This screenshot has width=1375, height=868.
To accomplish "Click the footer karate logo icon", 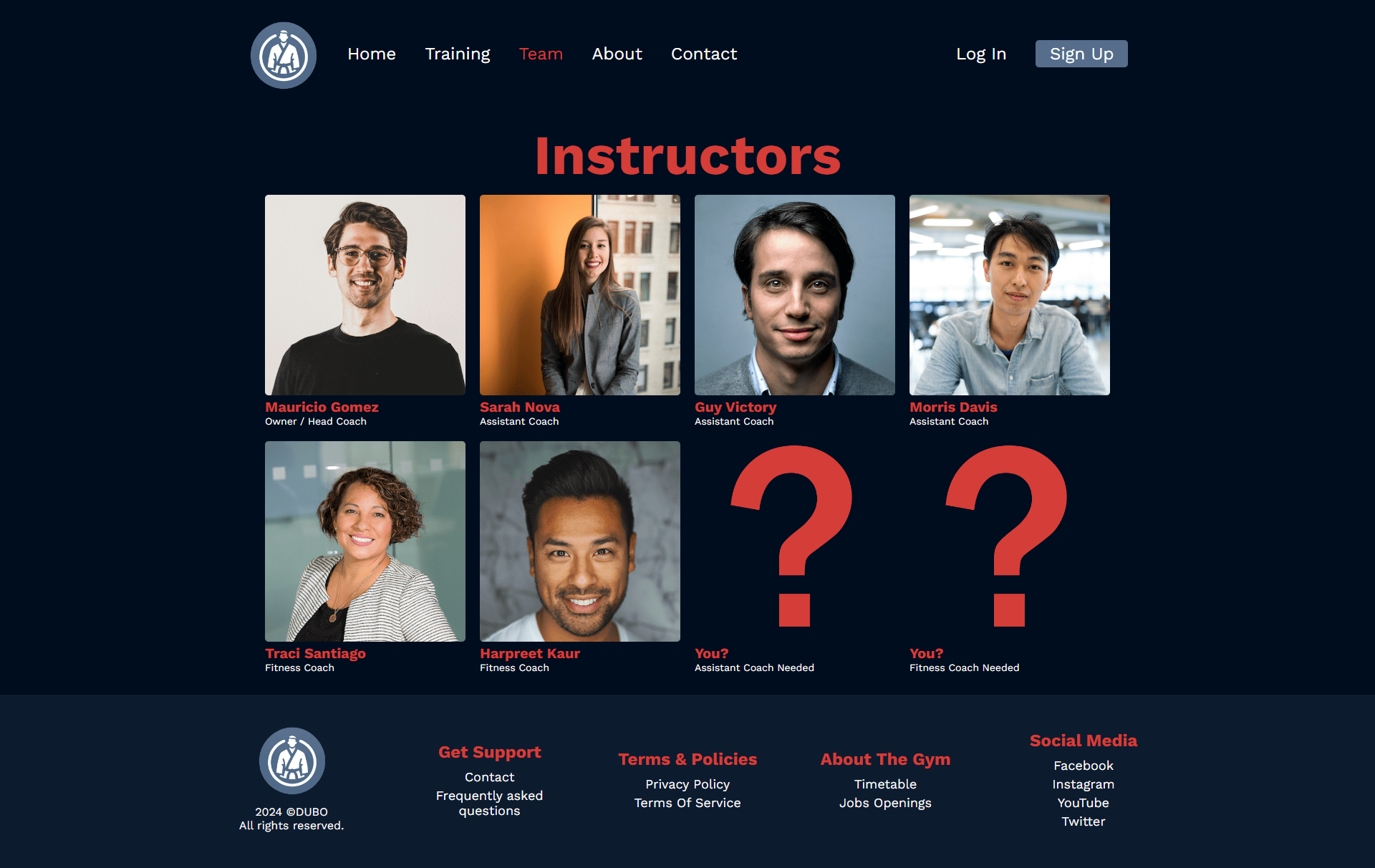I will [x=292, y=761].
